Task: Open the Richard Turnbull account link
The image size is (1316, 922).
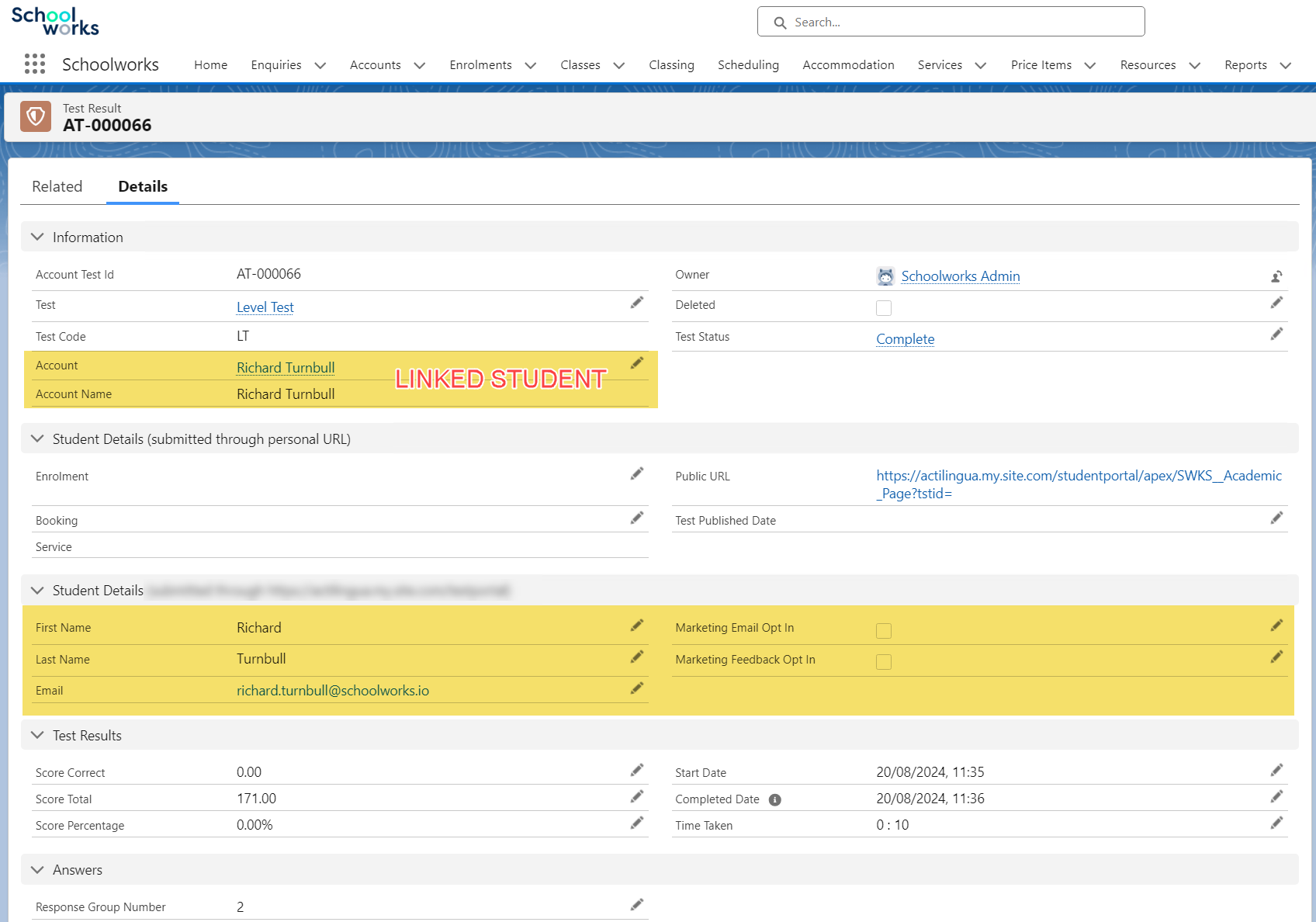Action: [286, 368]
